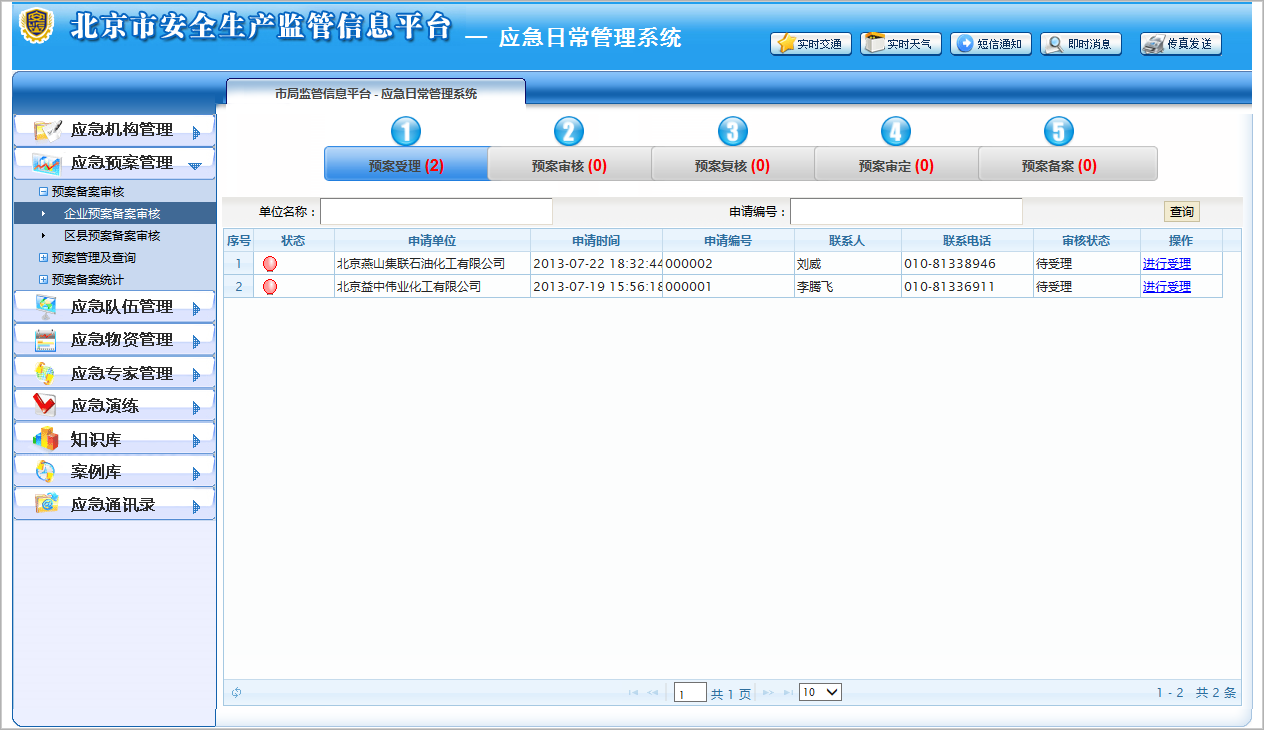Click the 操作 column header

[x=1181, y=241]
